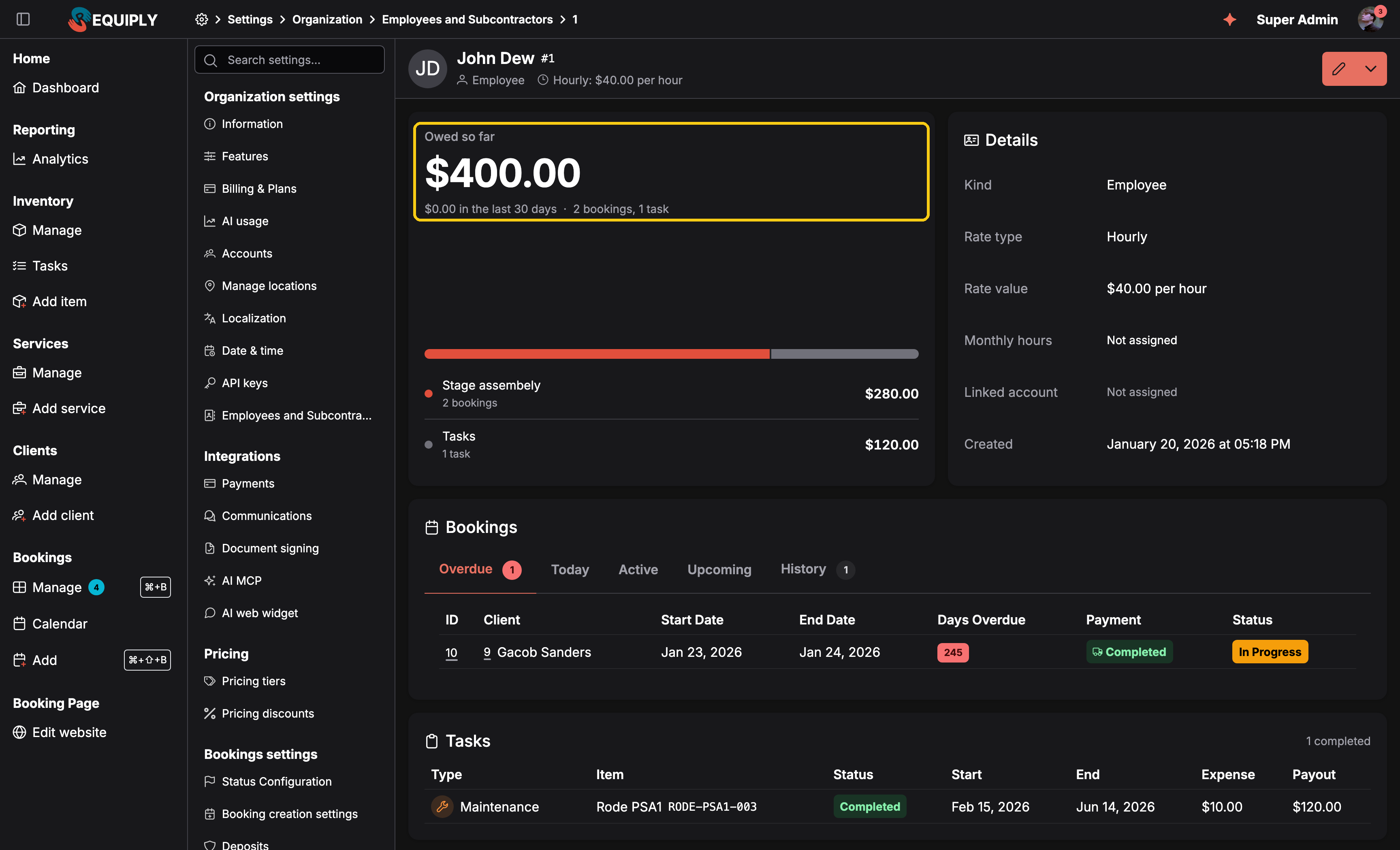Click the pencil edit icon for John Dew
The height and width of the screenshot is (850, 1400).
[x=1339, y=69]
